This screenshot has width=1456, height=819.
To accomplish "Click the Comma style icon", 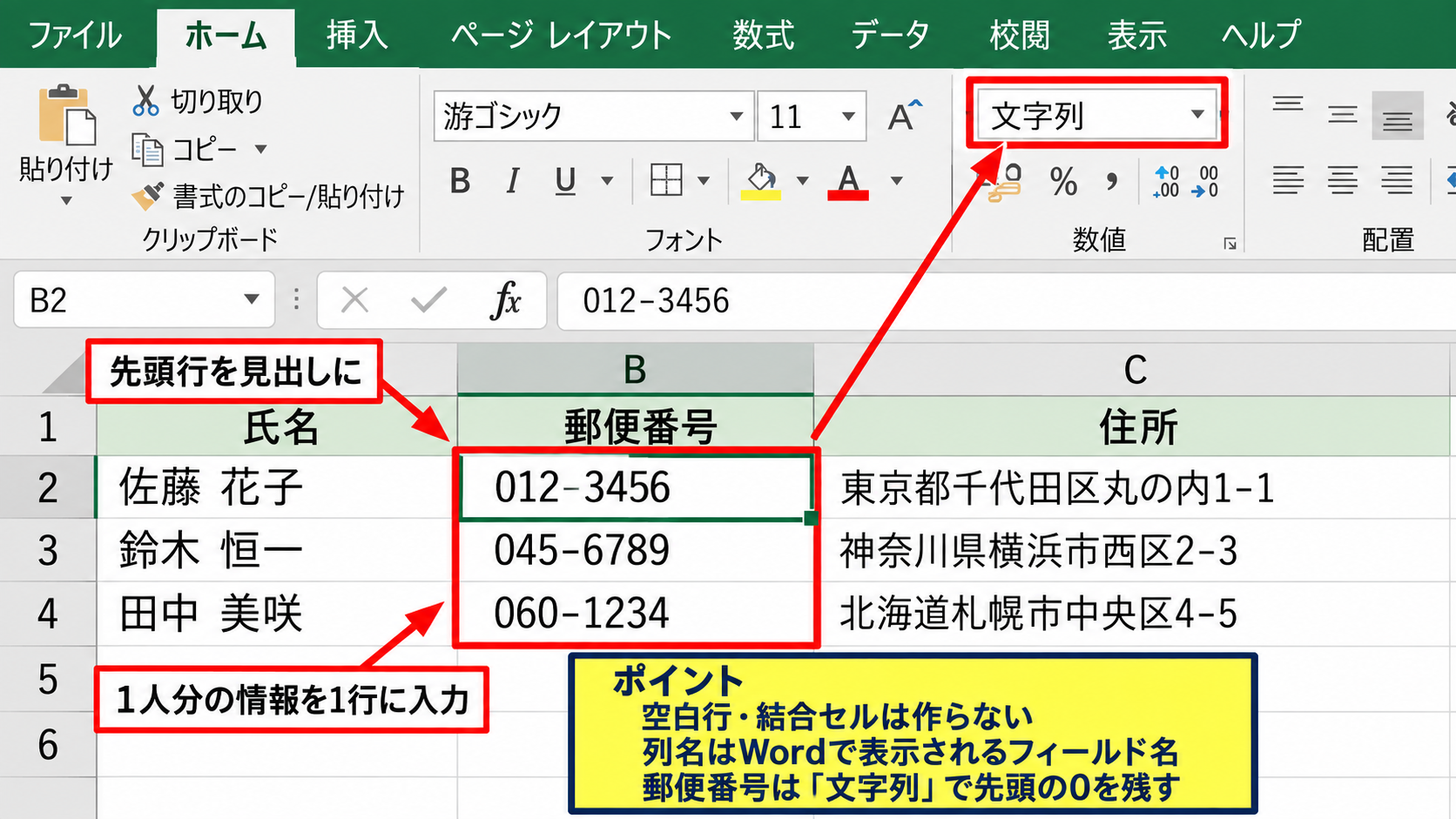I will (x=1111, y=182).
